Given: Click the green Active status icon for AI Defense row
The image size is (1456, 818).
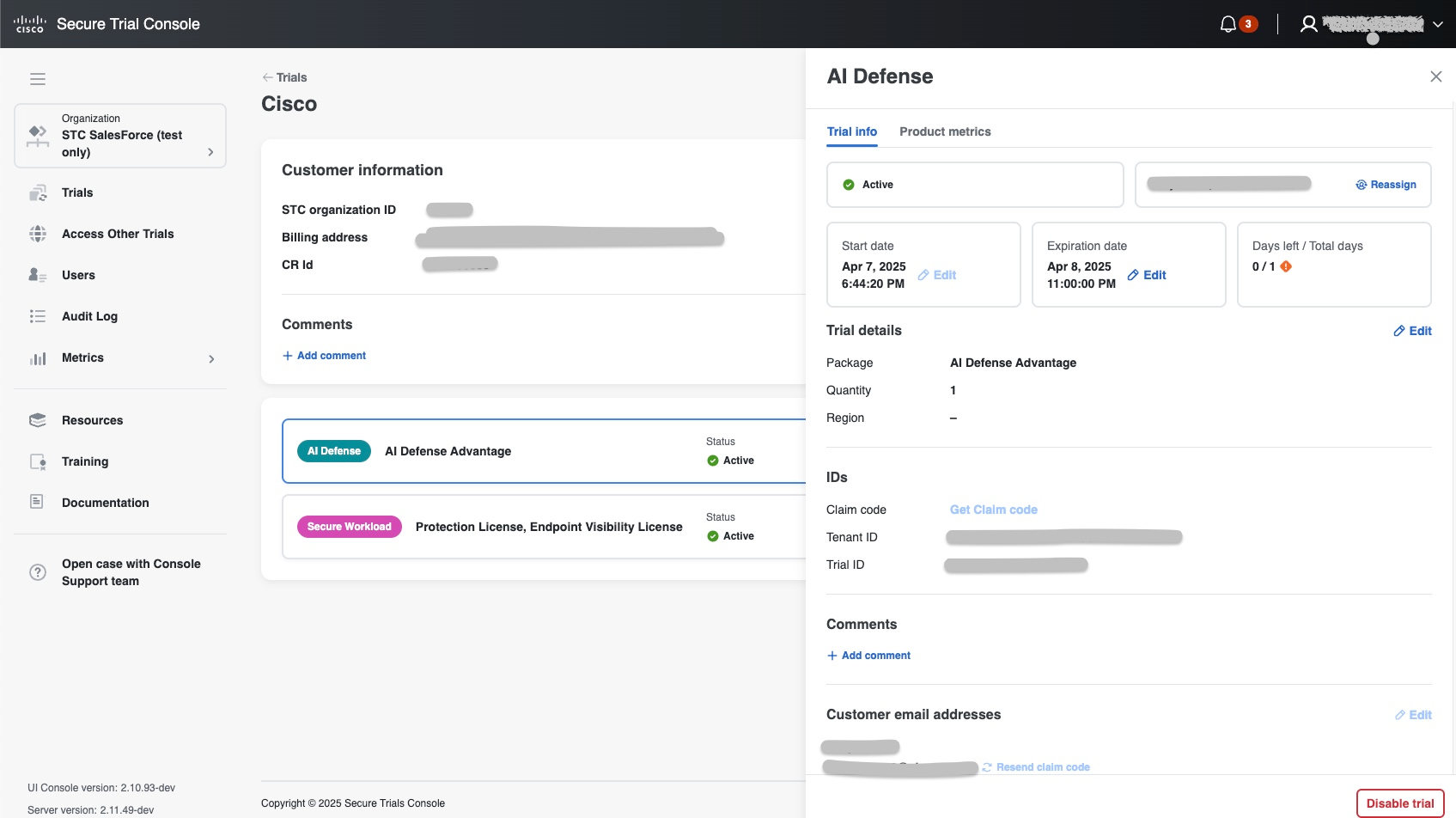Looking at the screenshot, I should pyautogui.click(x=713, y=461).
